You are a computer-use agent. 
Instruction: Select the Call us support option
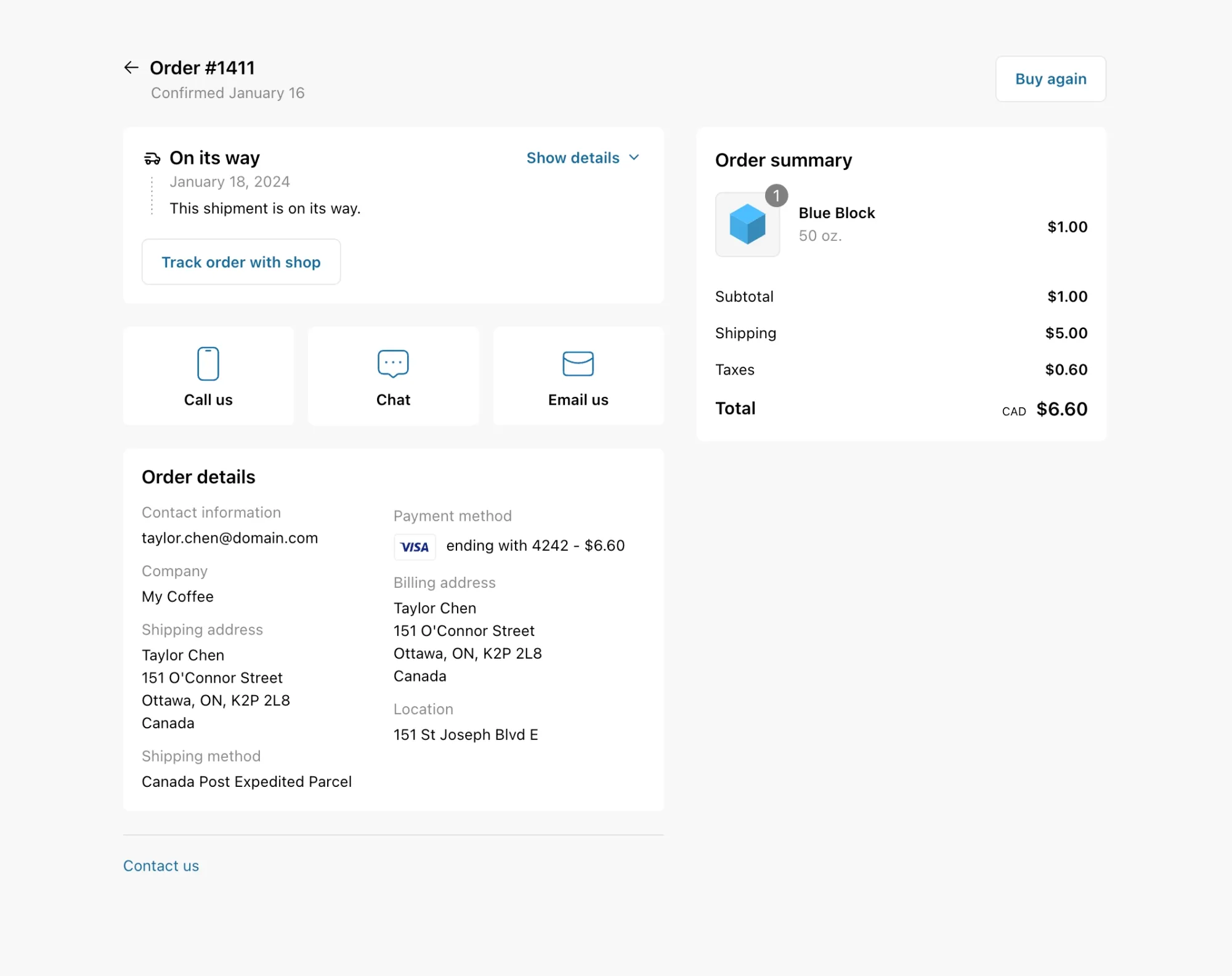click(208, 376)
